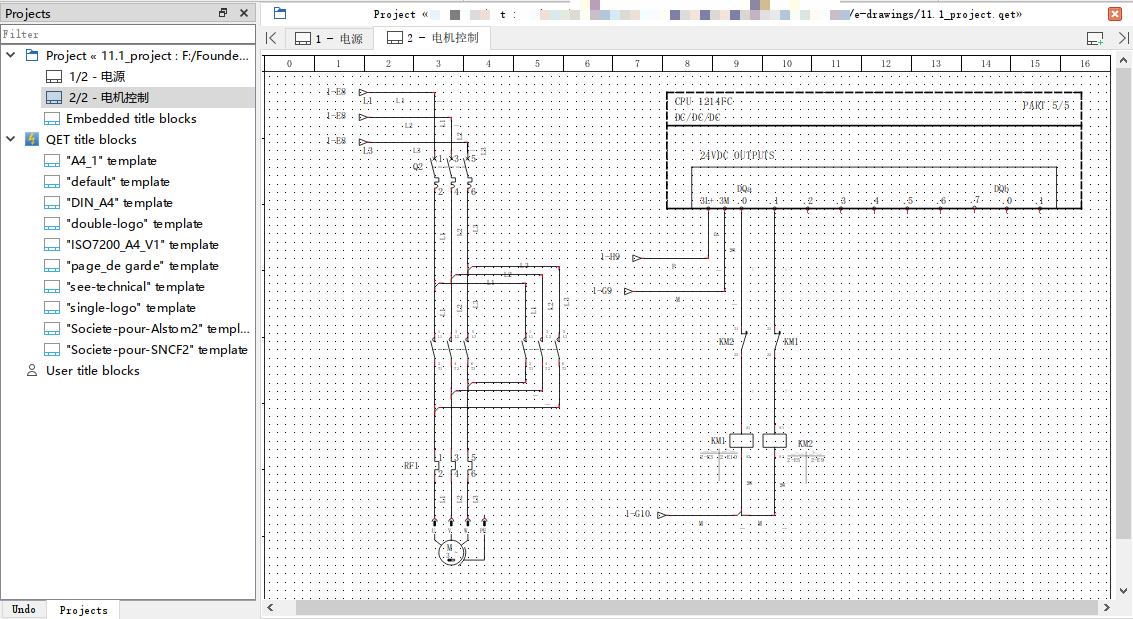
Task: Click the KM1 coil symbol
Action: point(741,441)
